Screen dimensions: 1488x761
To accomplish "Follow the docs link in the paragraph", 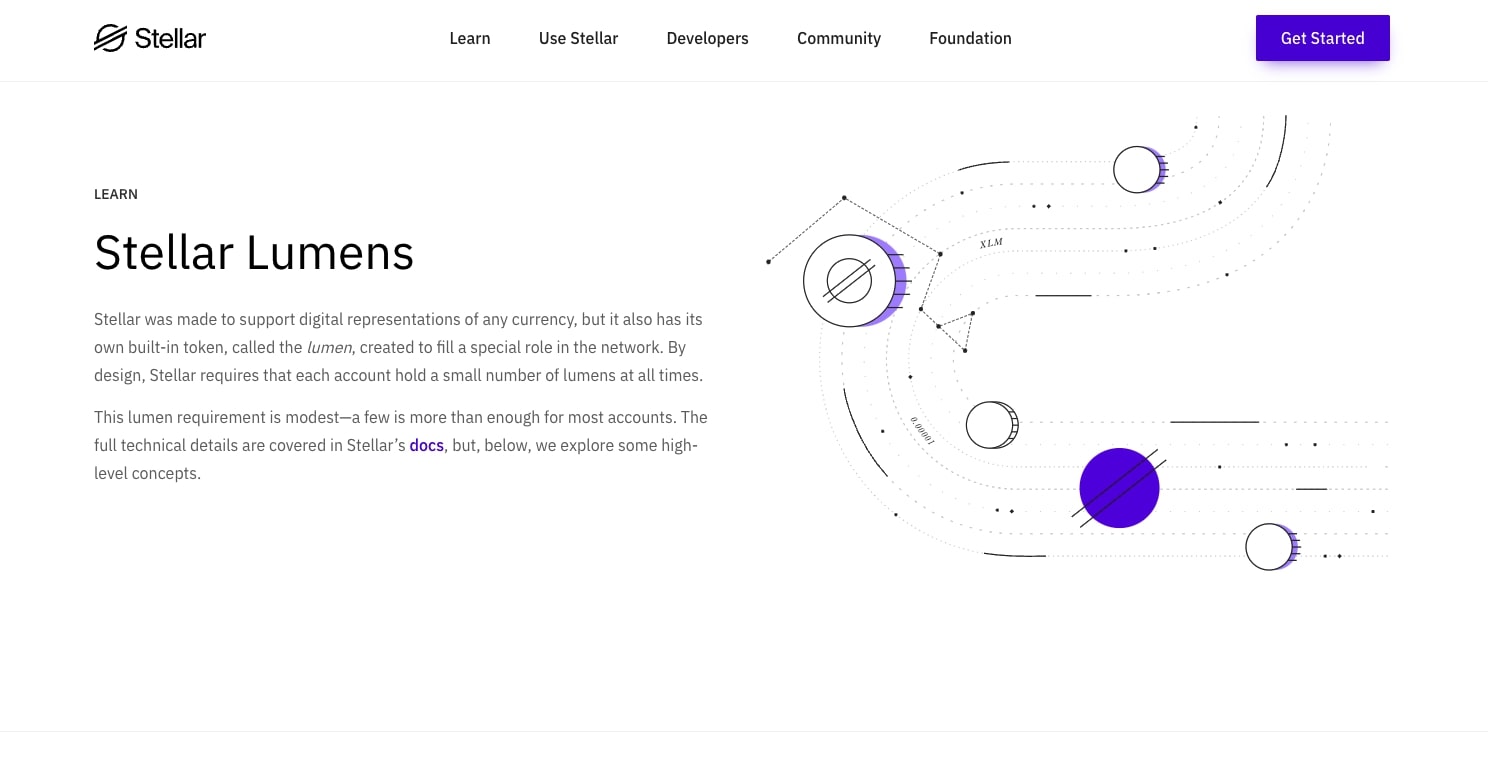I will pos(426,445).
